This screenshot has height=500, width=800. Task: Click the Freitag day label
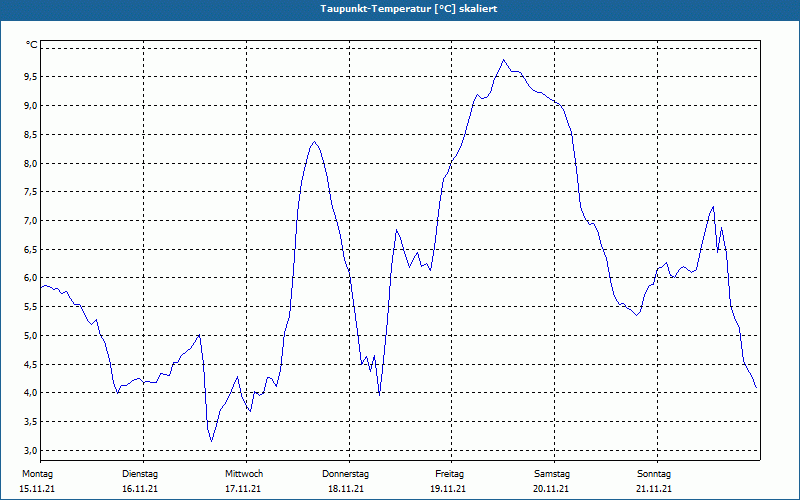[449, 474]
